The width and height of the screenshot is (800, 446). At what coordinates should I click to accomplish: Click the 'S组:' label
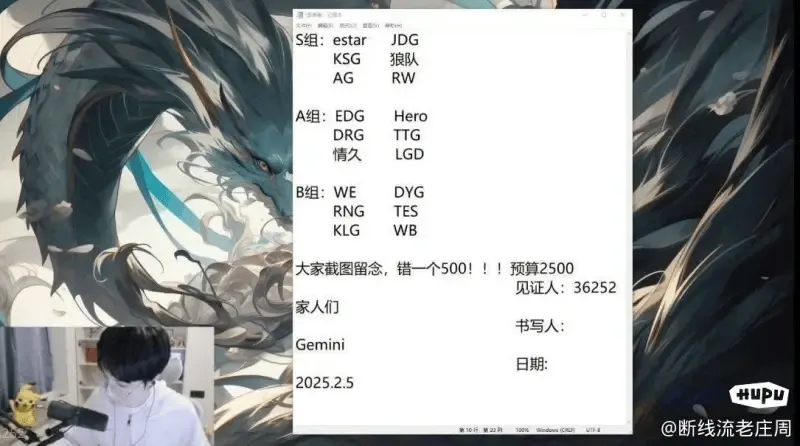click(310, 40)
